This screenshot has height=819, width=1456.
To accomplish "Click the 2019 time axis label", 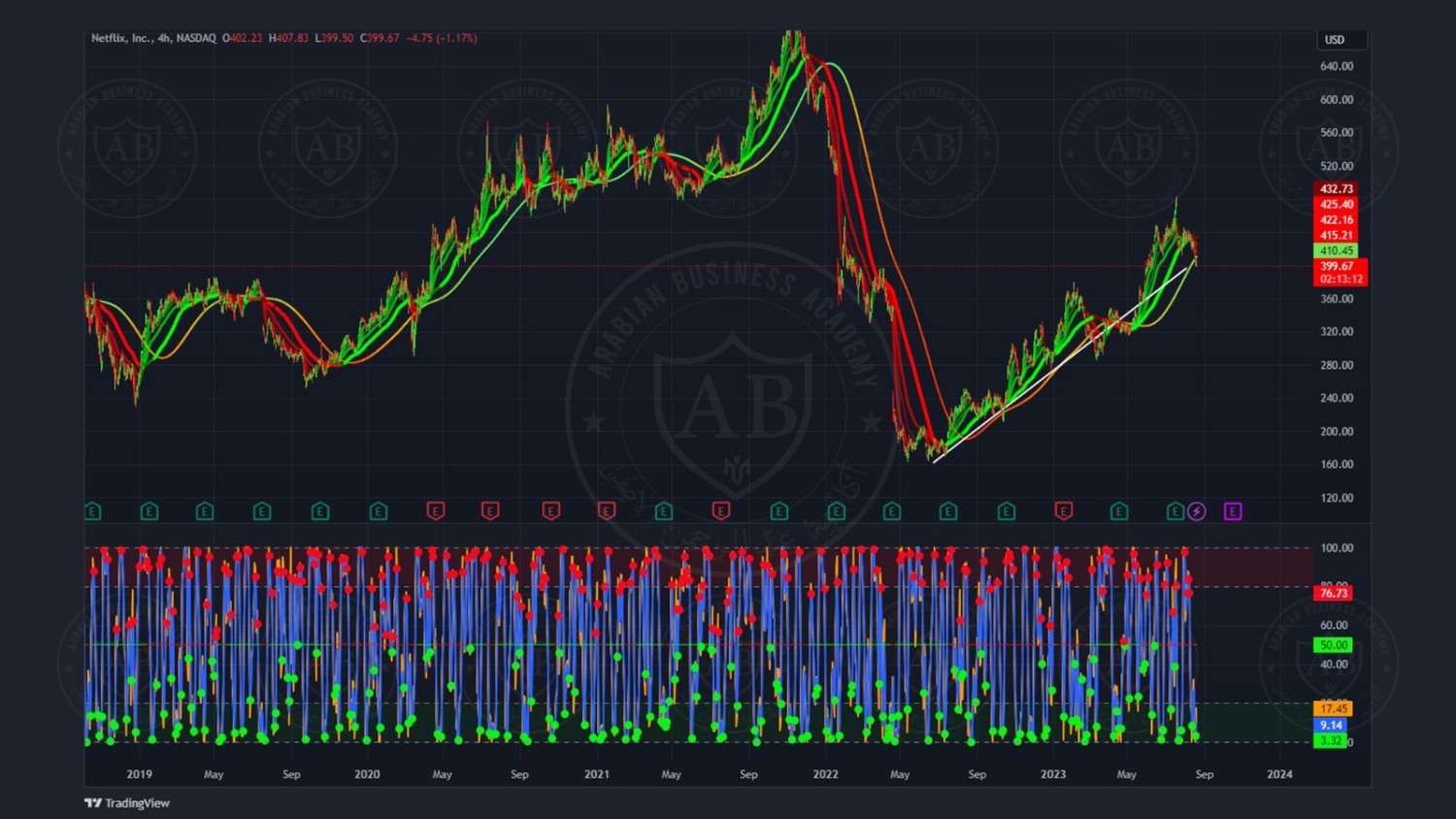I will (x=139, y=774).
